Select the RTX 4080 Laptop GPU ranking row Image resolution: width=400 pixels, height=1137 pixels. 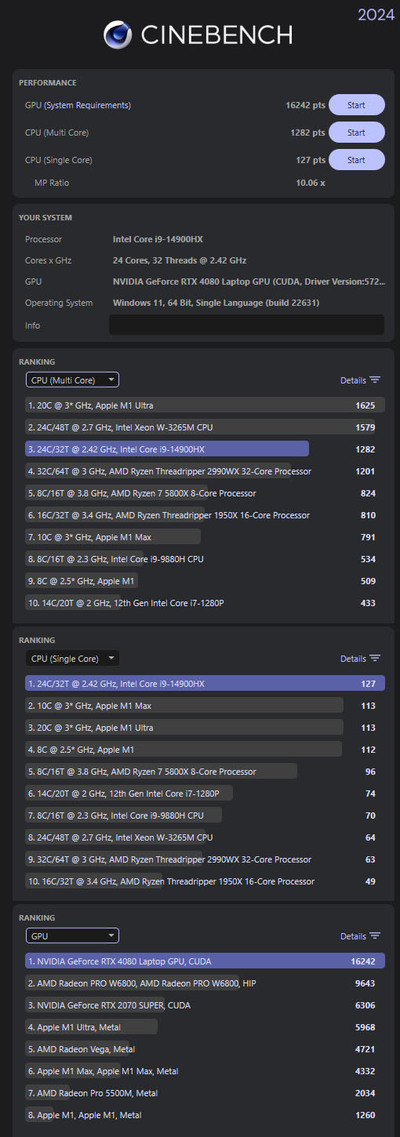(205, 961)
